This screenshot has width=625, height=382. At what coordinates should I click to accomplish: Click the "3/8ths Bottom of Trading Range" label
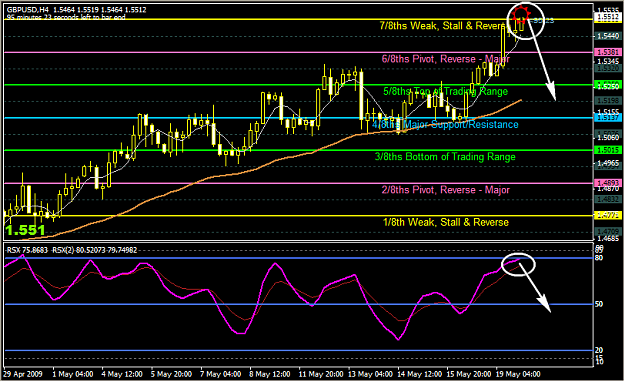click(445, 157)
